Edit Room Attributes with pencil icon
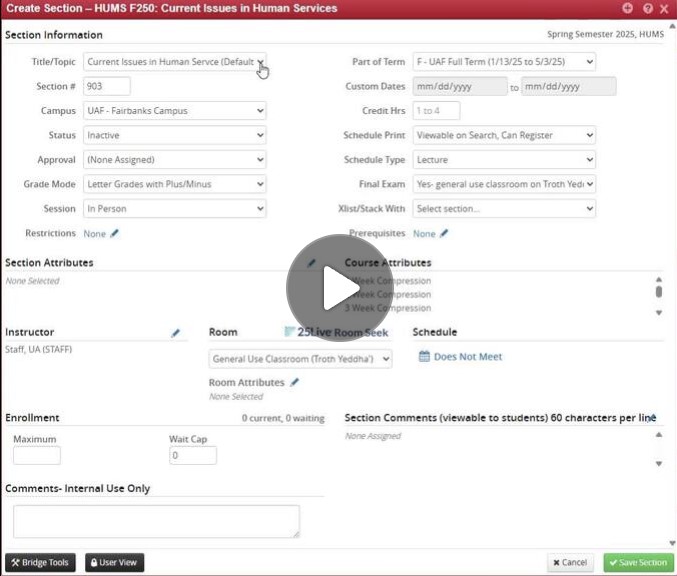Image resolution: width=677 pixels, height=576 pixels. point(294,382)
